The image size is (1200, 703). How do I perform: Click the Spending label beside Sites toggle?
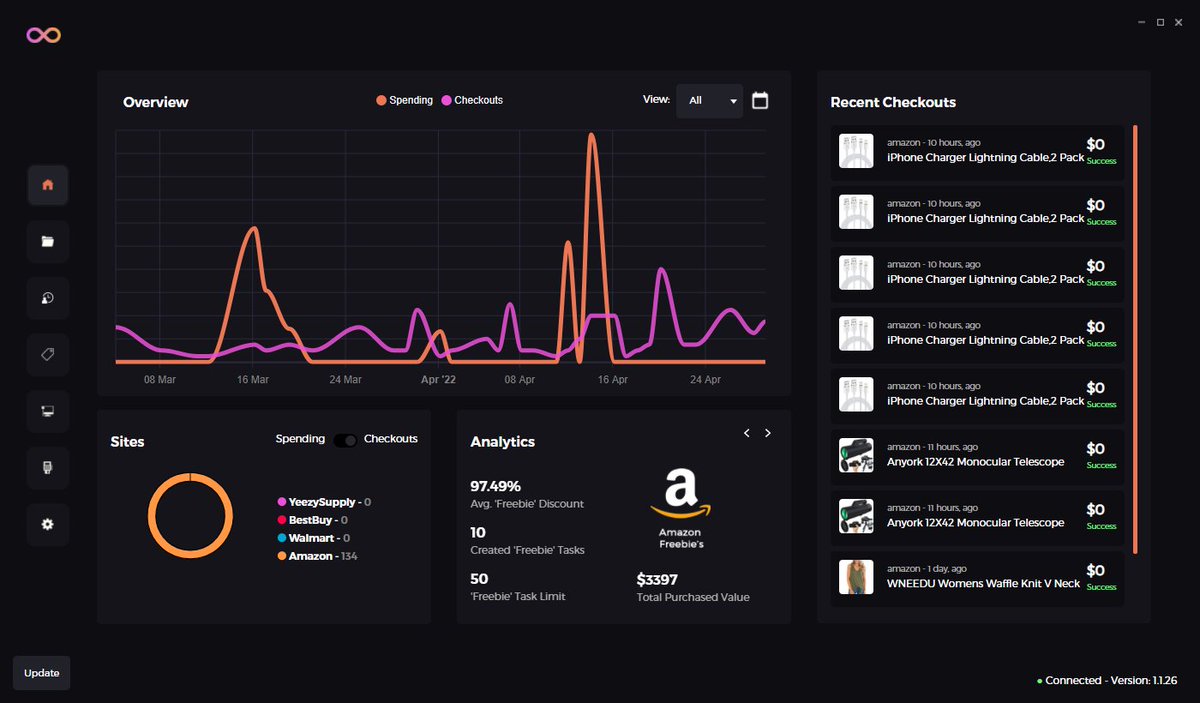(300, 439)
